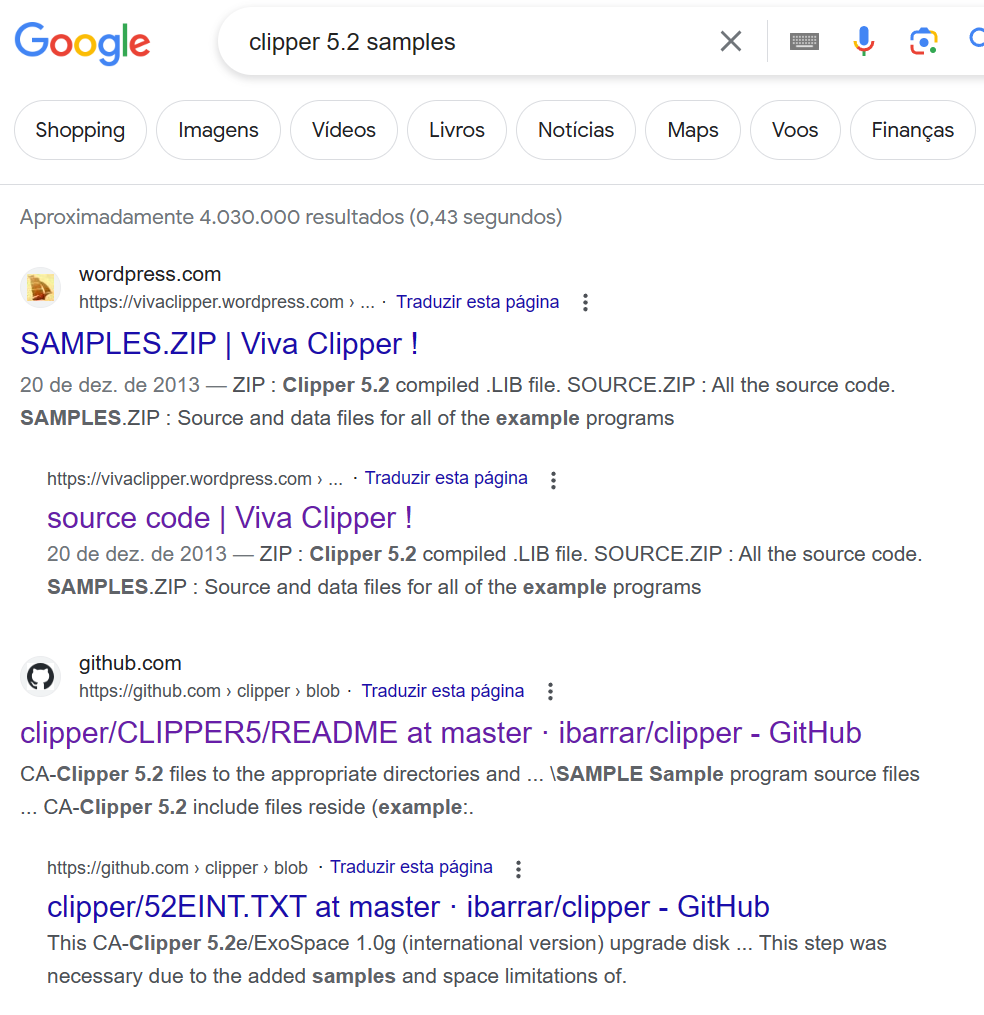Open source code | Viva Clipper ! result
Screen dimensions: 984x1015
pos(230,518)
